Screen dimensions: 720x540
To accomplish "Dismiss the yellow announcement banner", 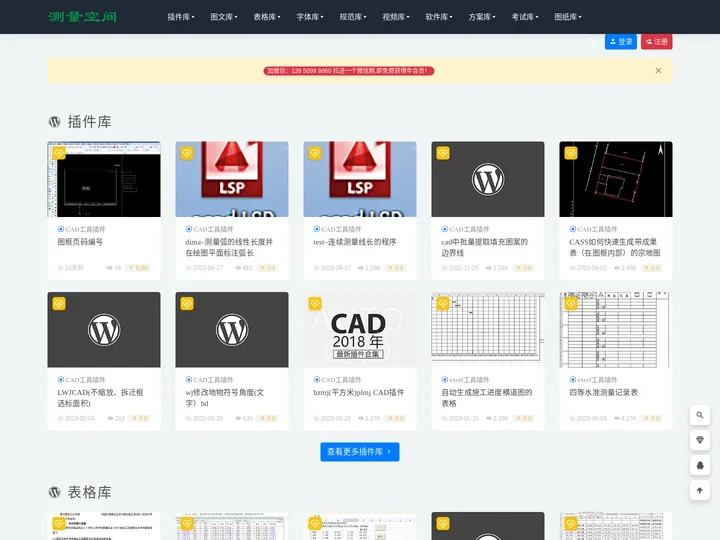I will [x=658, y=71].
